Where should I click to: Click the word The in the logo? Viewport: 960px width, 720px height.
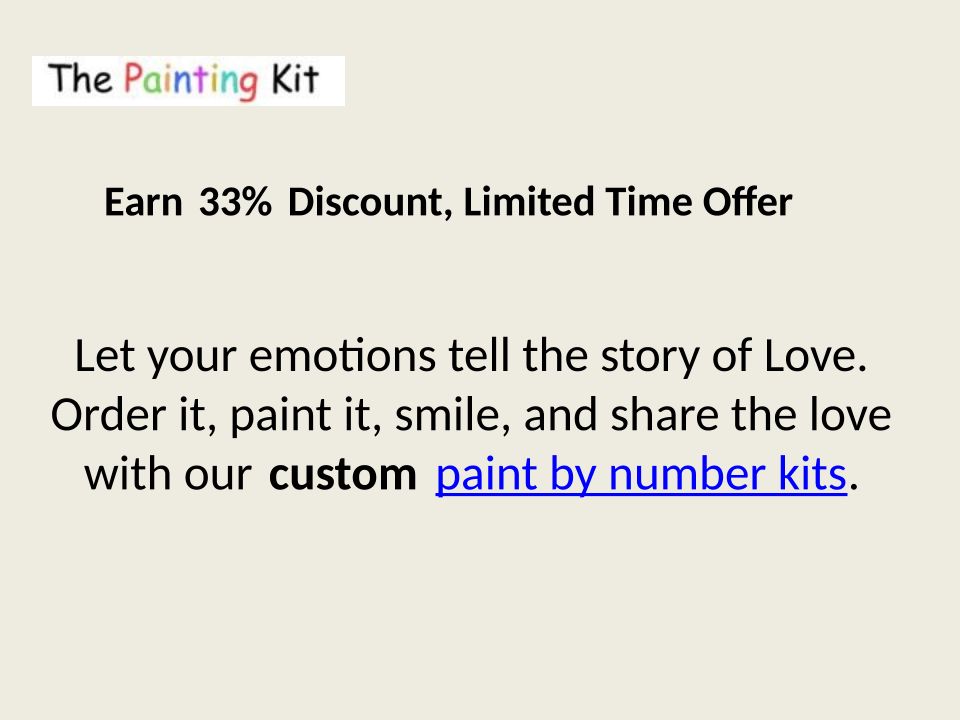point(83,79)
